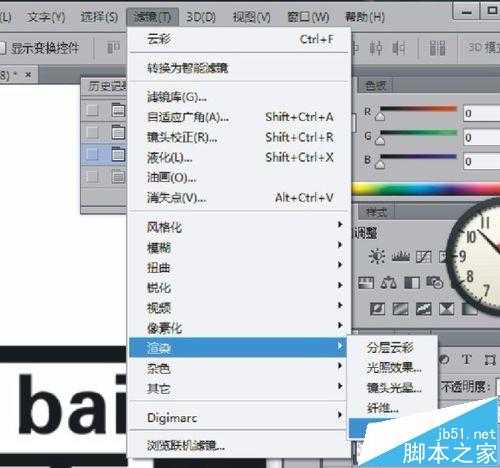Choose 镜头光晕... in the render submenu
Viewport: 500px width, 468px height.
(392, 388)
